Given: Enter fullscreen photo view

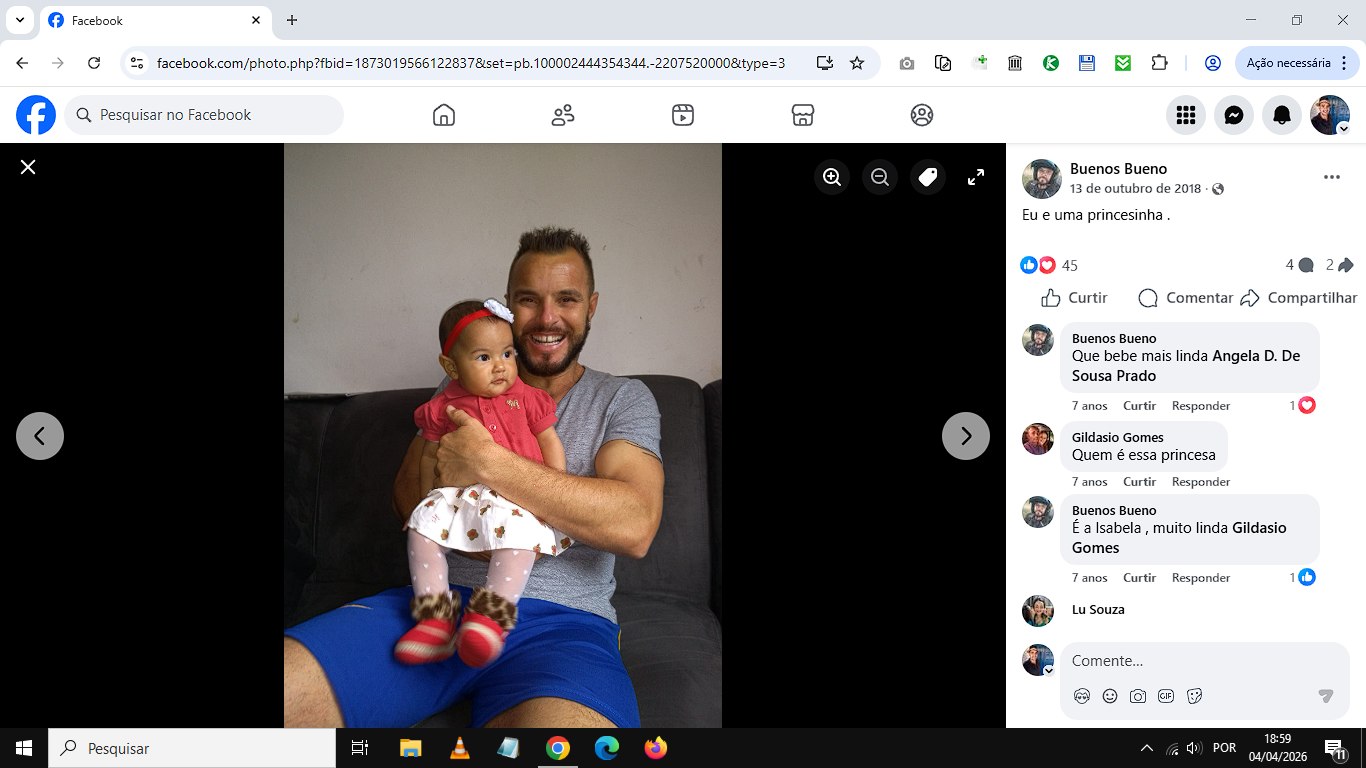Looking at the screenshot, I should pos(976,177).
